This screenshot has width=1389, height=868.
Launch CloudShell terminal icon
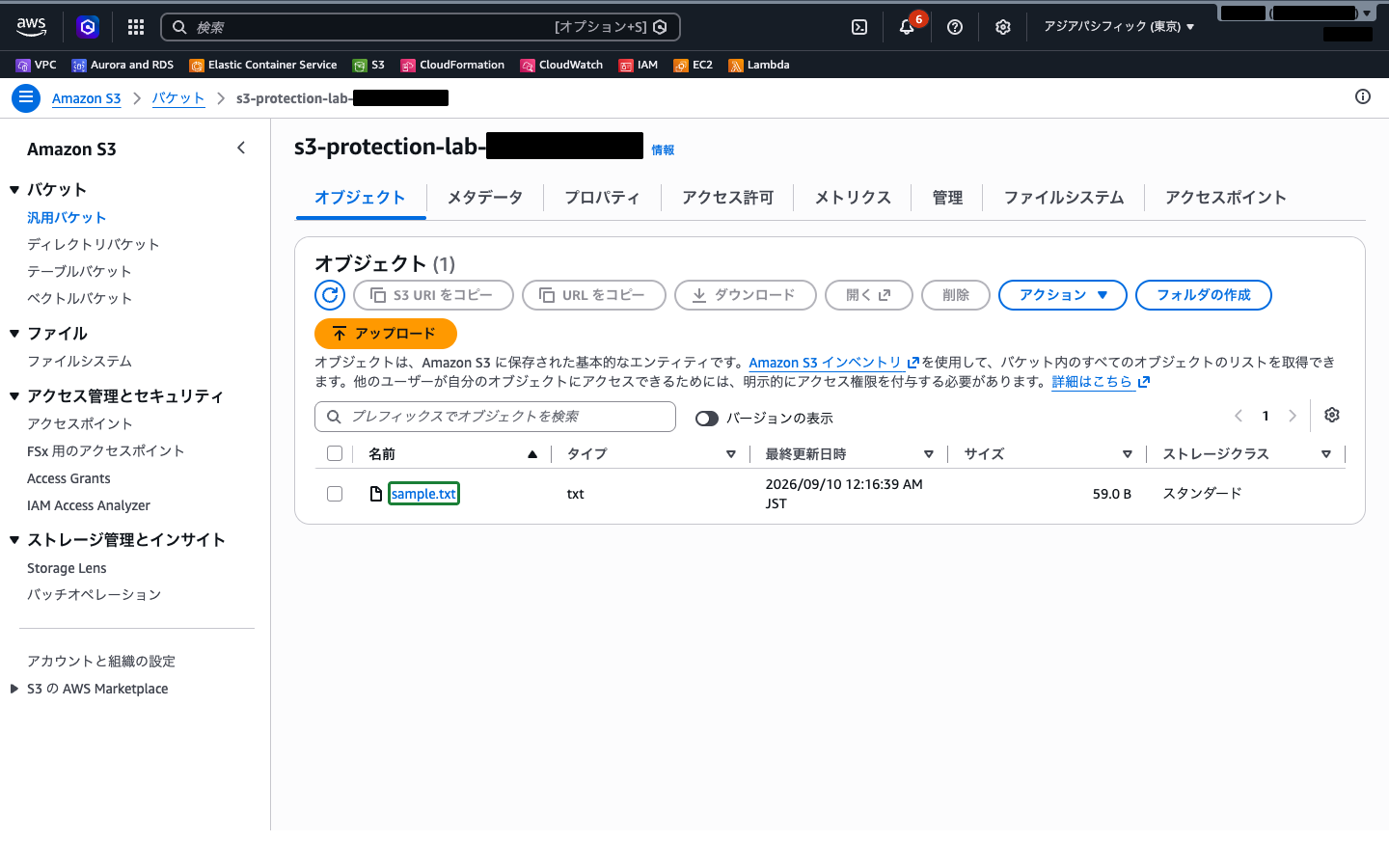coord(859,27)
